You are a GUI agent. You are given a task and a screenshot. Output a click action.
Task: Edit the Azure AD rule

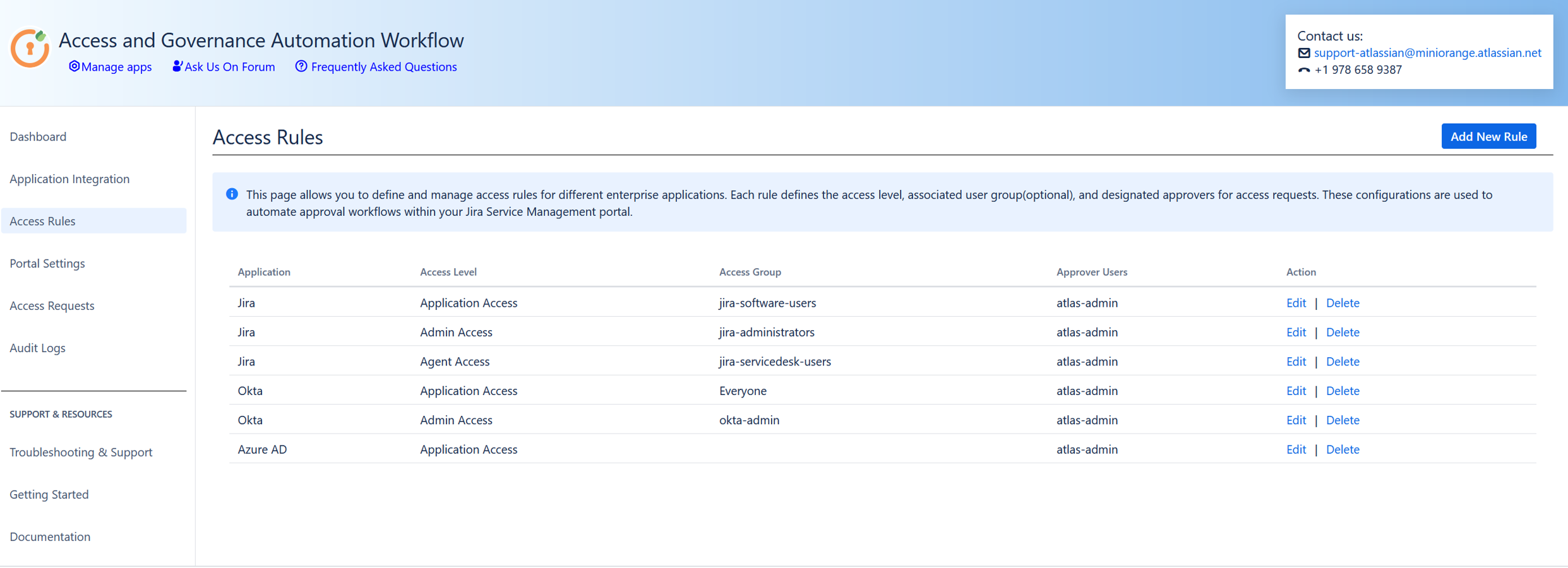pyautogui.click(x=1296, y=449)
